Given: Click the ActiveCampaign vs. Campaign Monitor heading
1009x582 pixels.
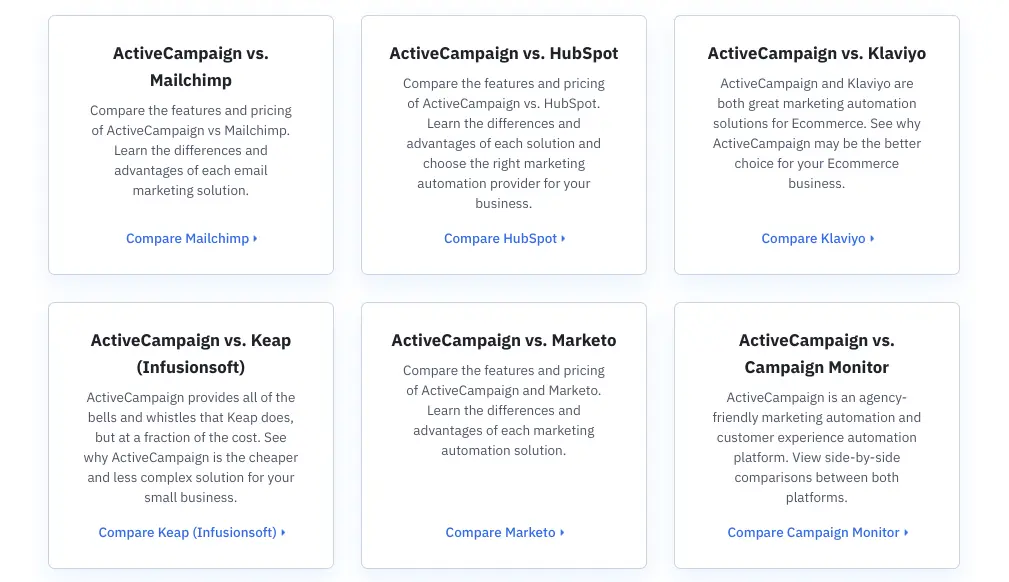Looking at the screenshot, I should pos(817,353).
